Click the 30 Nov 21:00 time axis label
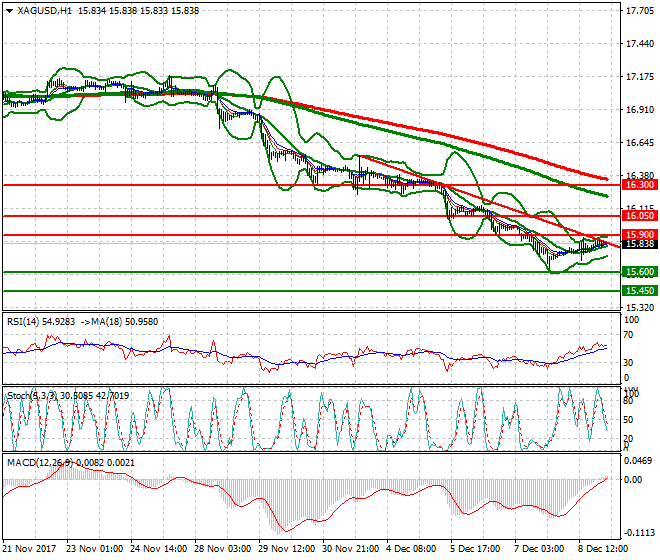Screen dimensions: 660x560 point(351,549)
